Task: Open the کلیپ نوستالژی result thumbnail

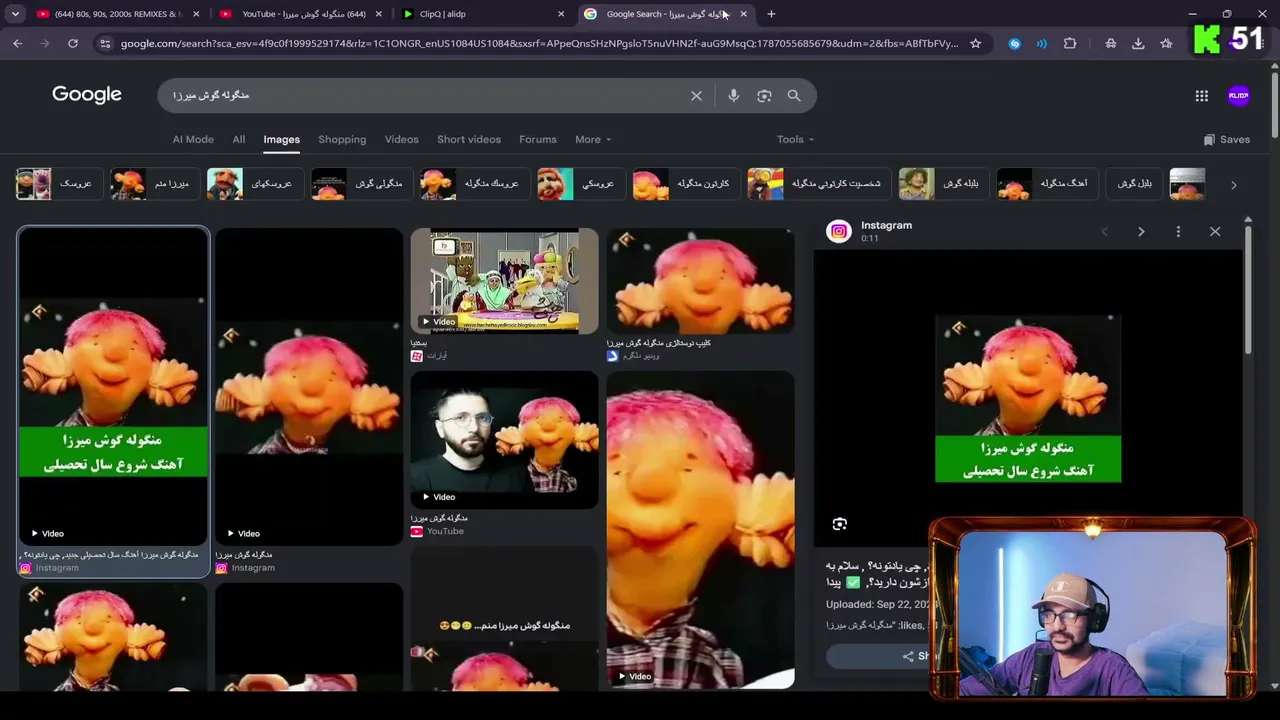Action: pyautogui.click(x=701, y=281)
